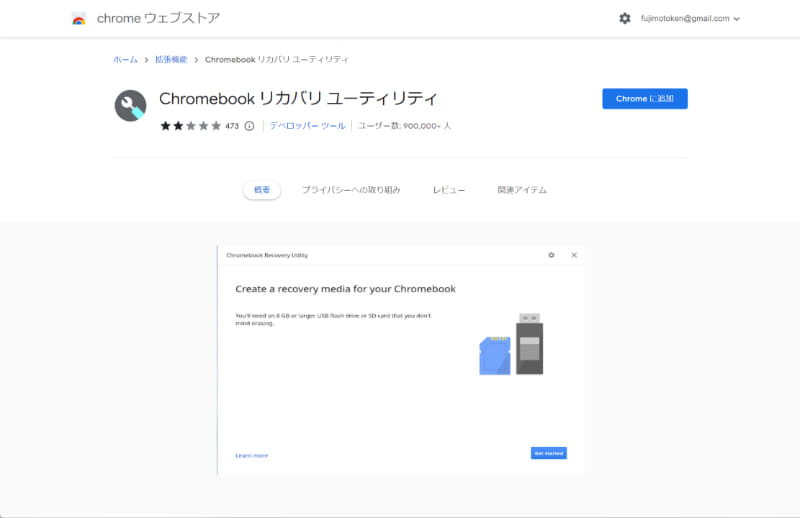Click the 'Chromebook リカバリ ユーティリティ' breadcrumb text
The width and height of the screenshot is (800, 518).
277,60
